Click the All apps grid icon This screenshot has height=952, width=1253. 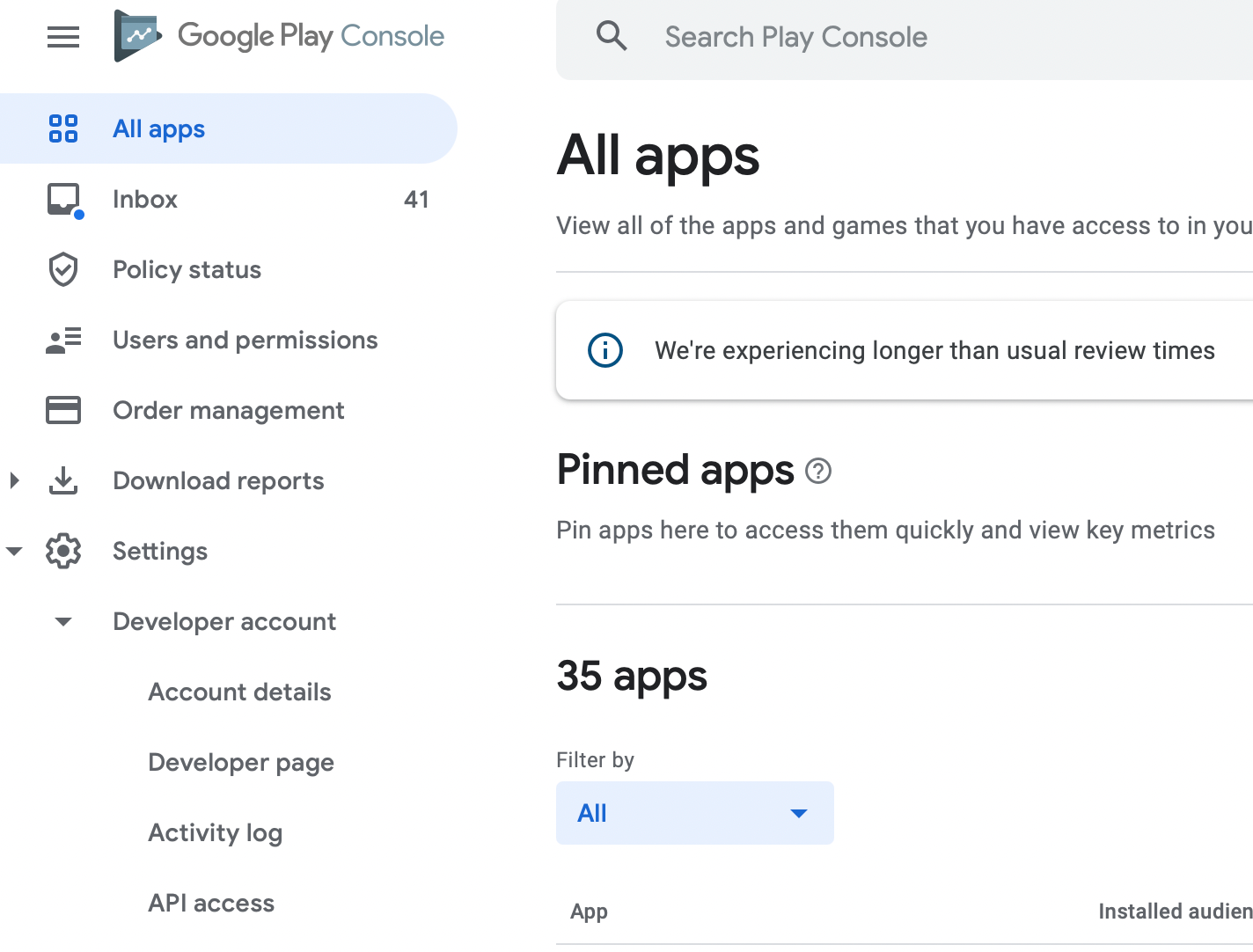(x=63, y=128)
